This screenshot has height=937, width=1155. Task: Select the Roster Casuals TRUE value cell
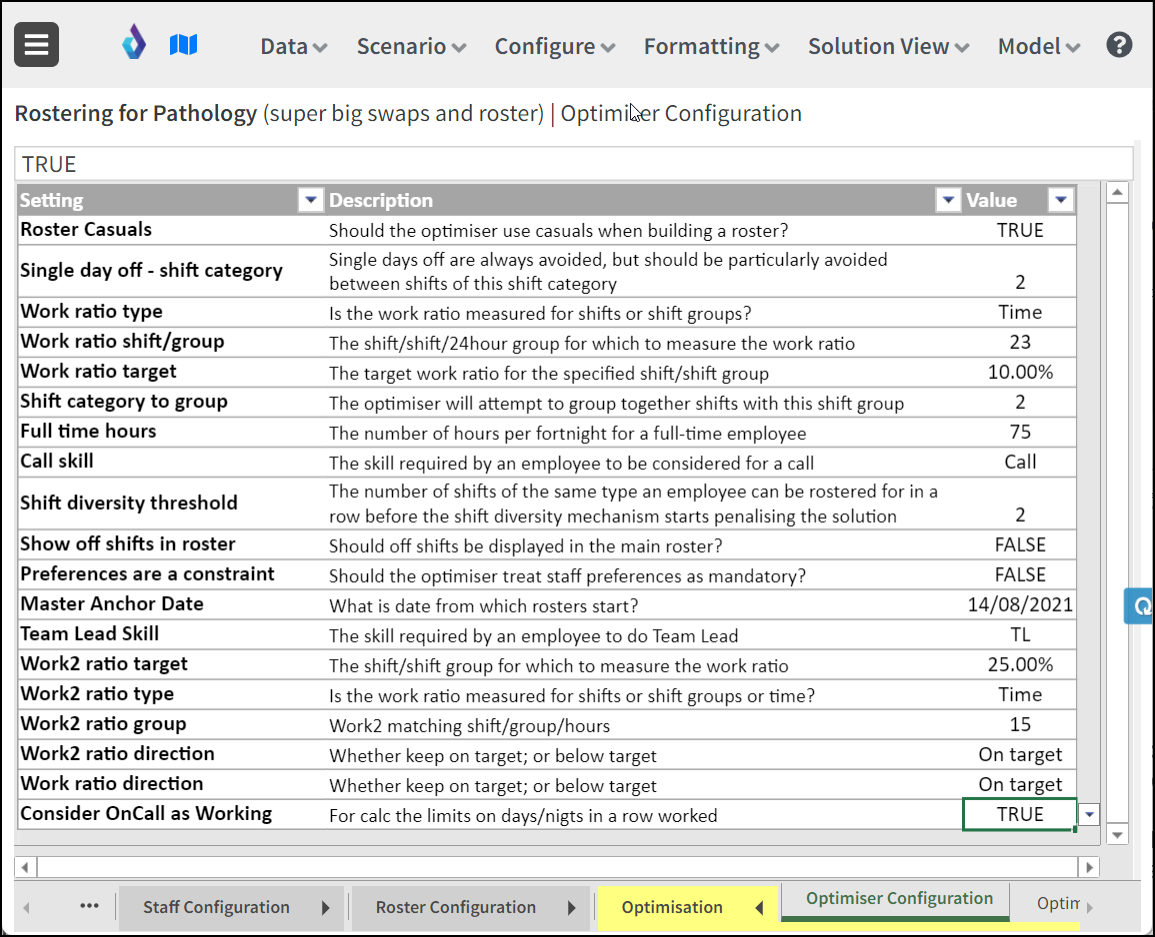pyautogui.click(x=1019, y=231)
